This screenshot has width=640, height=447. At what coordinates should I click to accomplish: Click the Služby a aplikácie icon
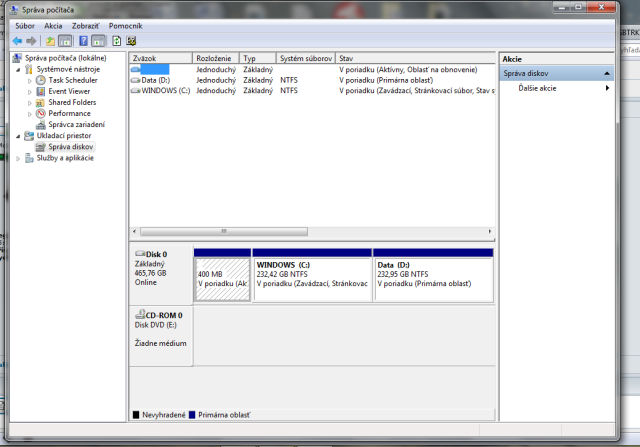[29, 158]
